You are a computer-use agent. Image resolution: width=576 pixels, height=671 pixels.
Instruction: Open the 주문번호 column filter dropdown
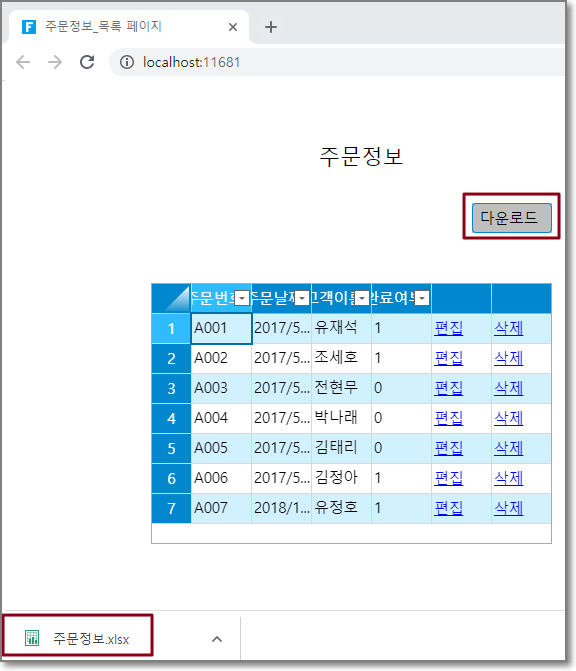click(242, 298)
